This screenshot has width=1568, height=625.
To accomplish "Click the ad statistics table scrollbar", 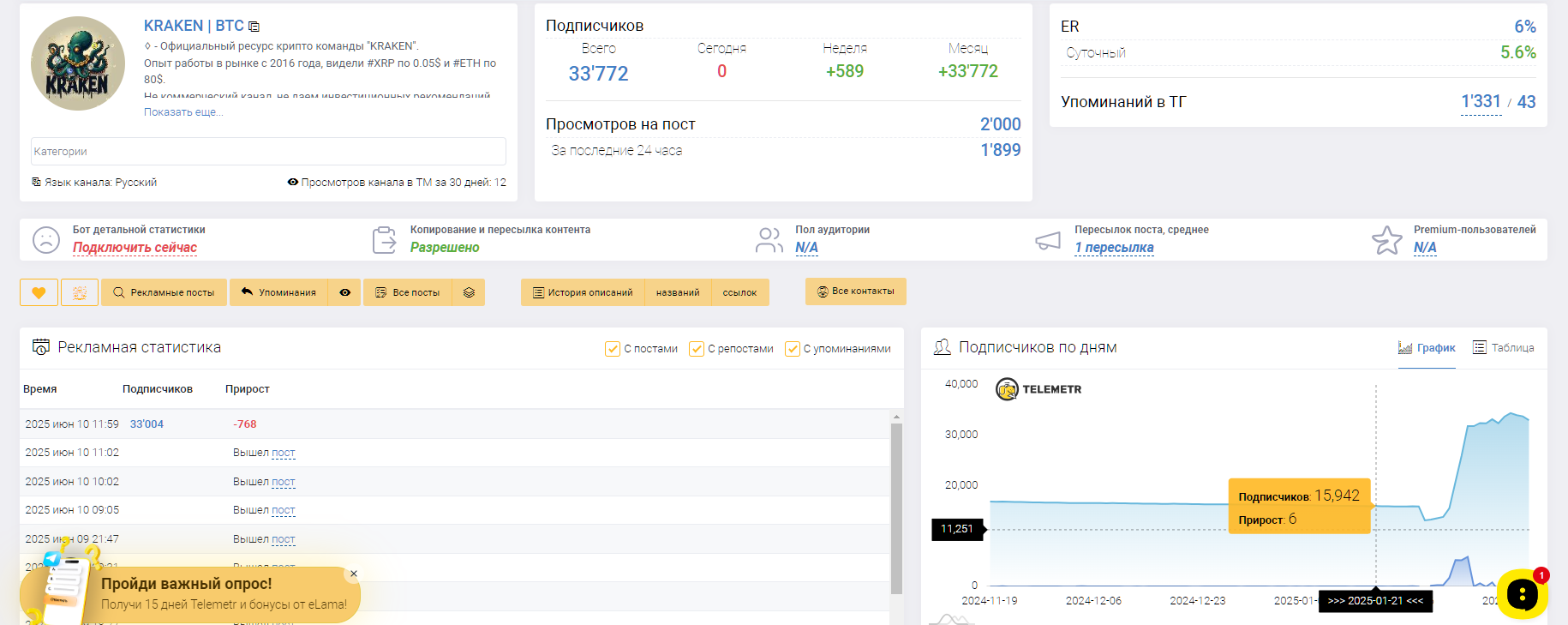I will click(x=896, y=506).
